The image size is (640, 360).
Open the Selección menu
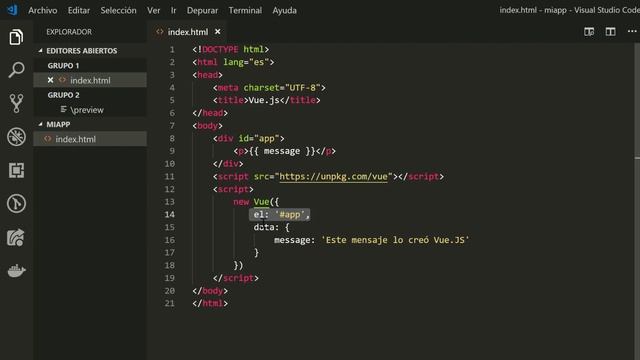click(x=118, y=10)
